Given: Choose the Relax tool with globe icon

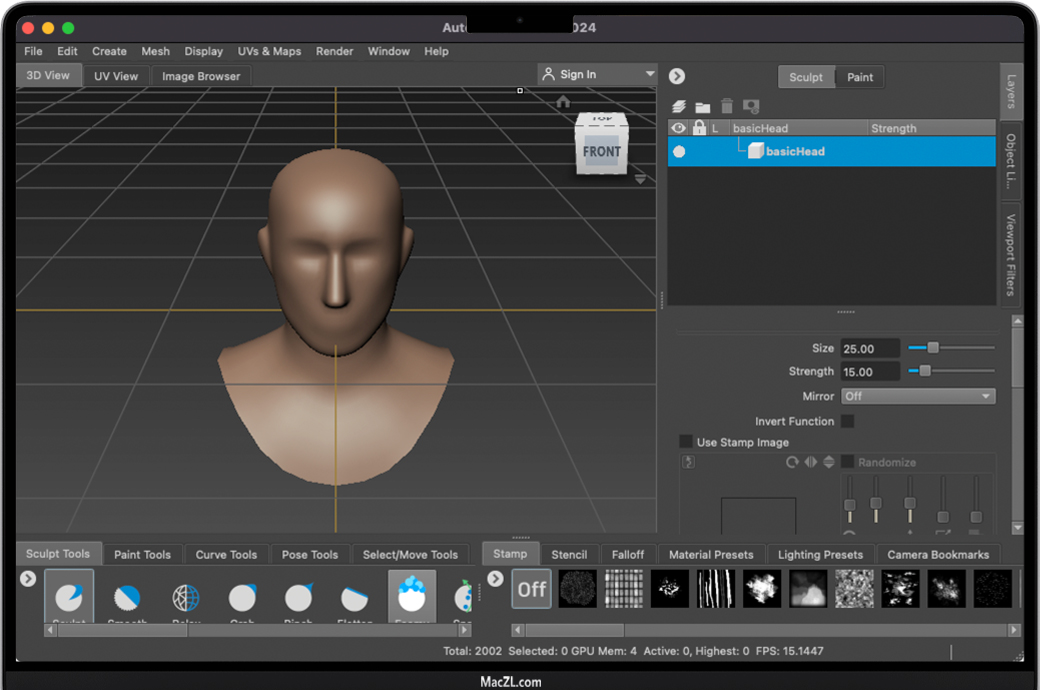Looking at the screenshot, I should click(x=186, y=598).
